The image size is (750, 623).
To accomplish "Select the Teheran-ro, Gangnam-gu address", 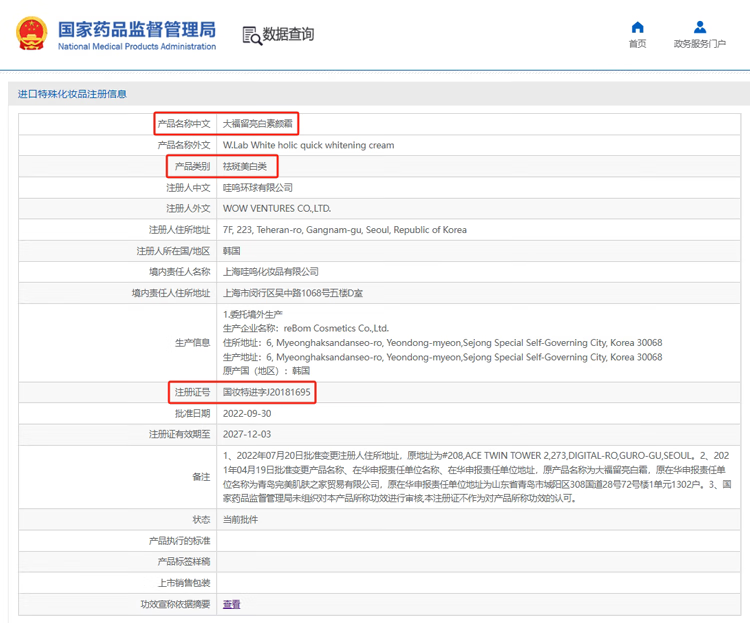I will [x=345, y=230].
